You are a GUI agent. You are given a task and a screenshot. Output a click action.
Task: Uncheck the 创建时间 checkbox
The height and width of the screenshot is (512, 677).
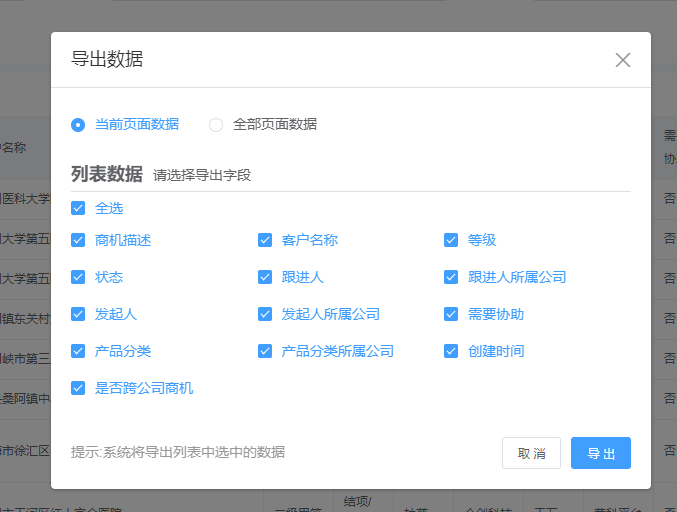pyautogui.click(x=451, y=351)
